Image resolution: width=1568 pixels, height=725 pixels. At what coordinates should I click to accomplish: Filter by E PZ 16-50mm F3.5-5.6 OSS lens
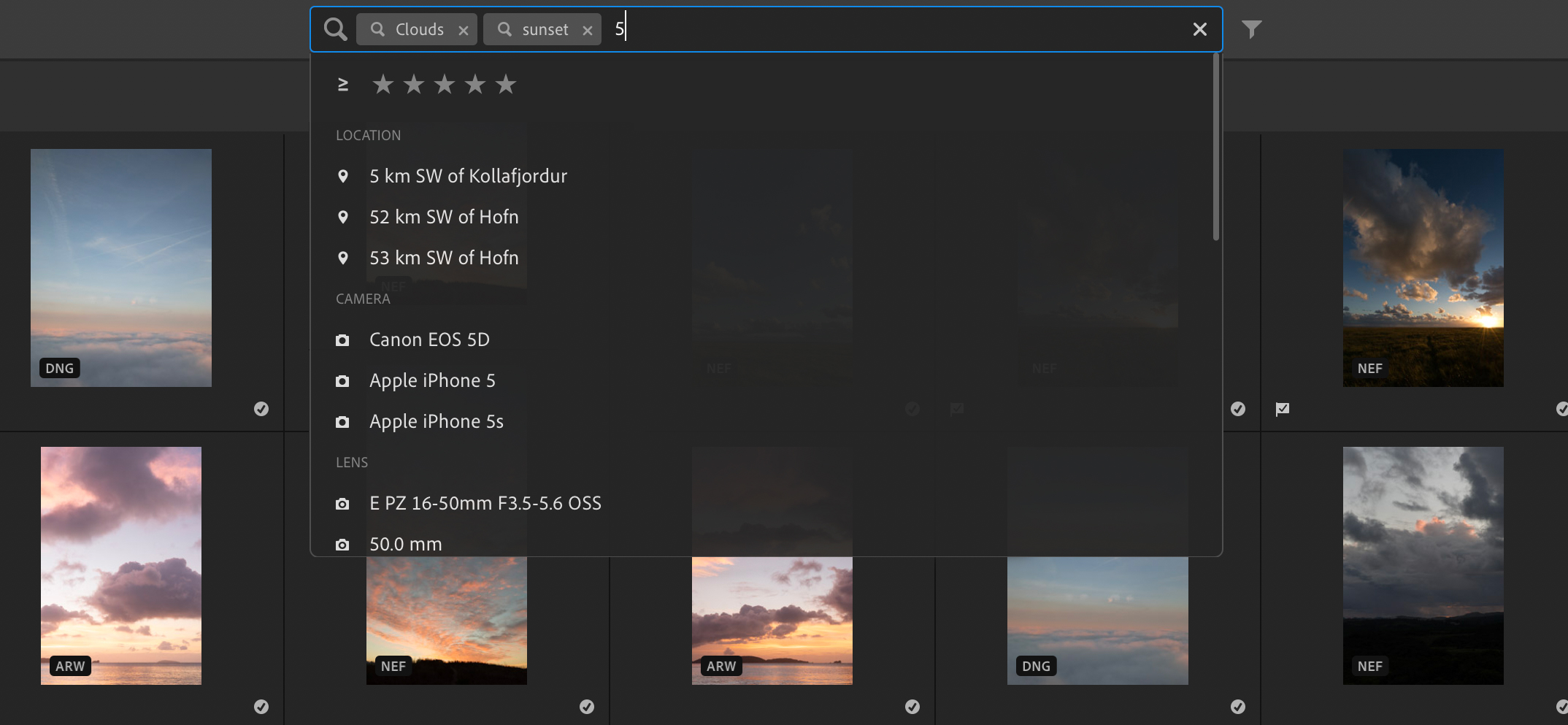click(x=761, y=503)
